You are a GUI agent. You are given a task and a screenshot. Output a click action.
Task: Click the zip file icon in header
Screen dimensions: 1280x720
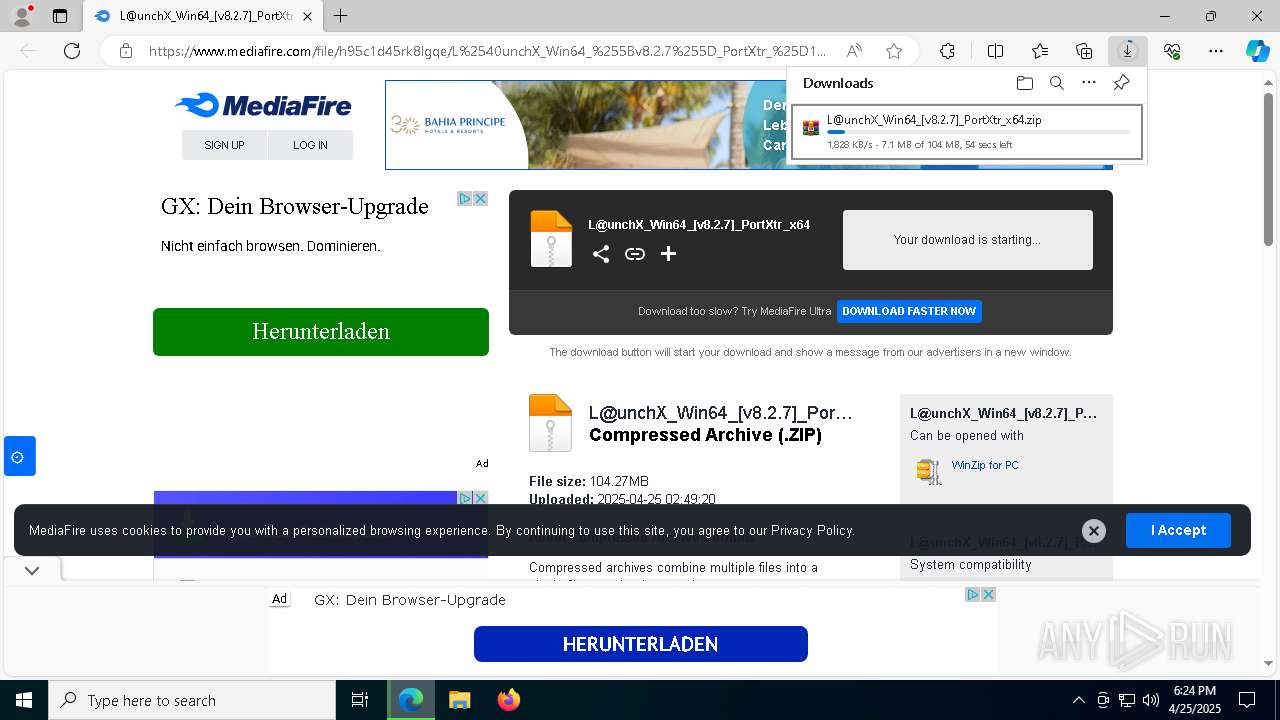[551, 239]
